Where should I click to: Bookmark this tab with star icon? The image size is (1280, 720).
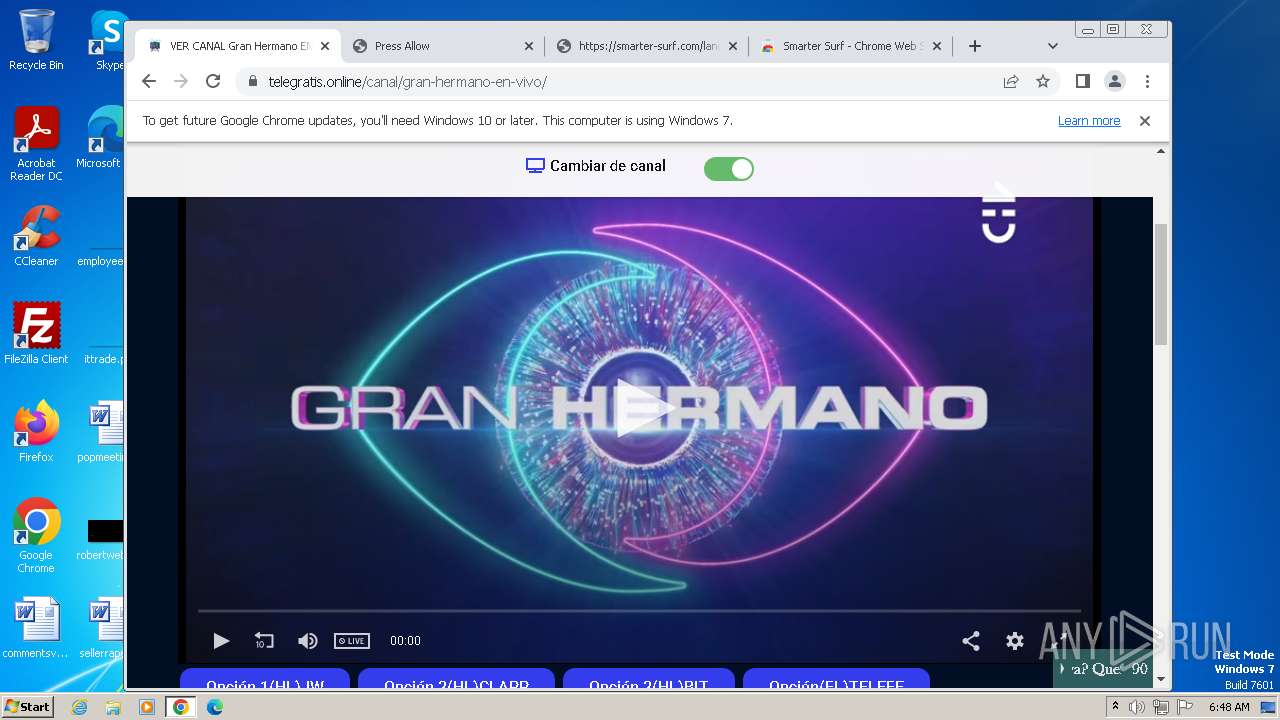(1043, 82)
